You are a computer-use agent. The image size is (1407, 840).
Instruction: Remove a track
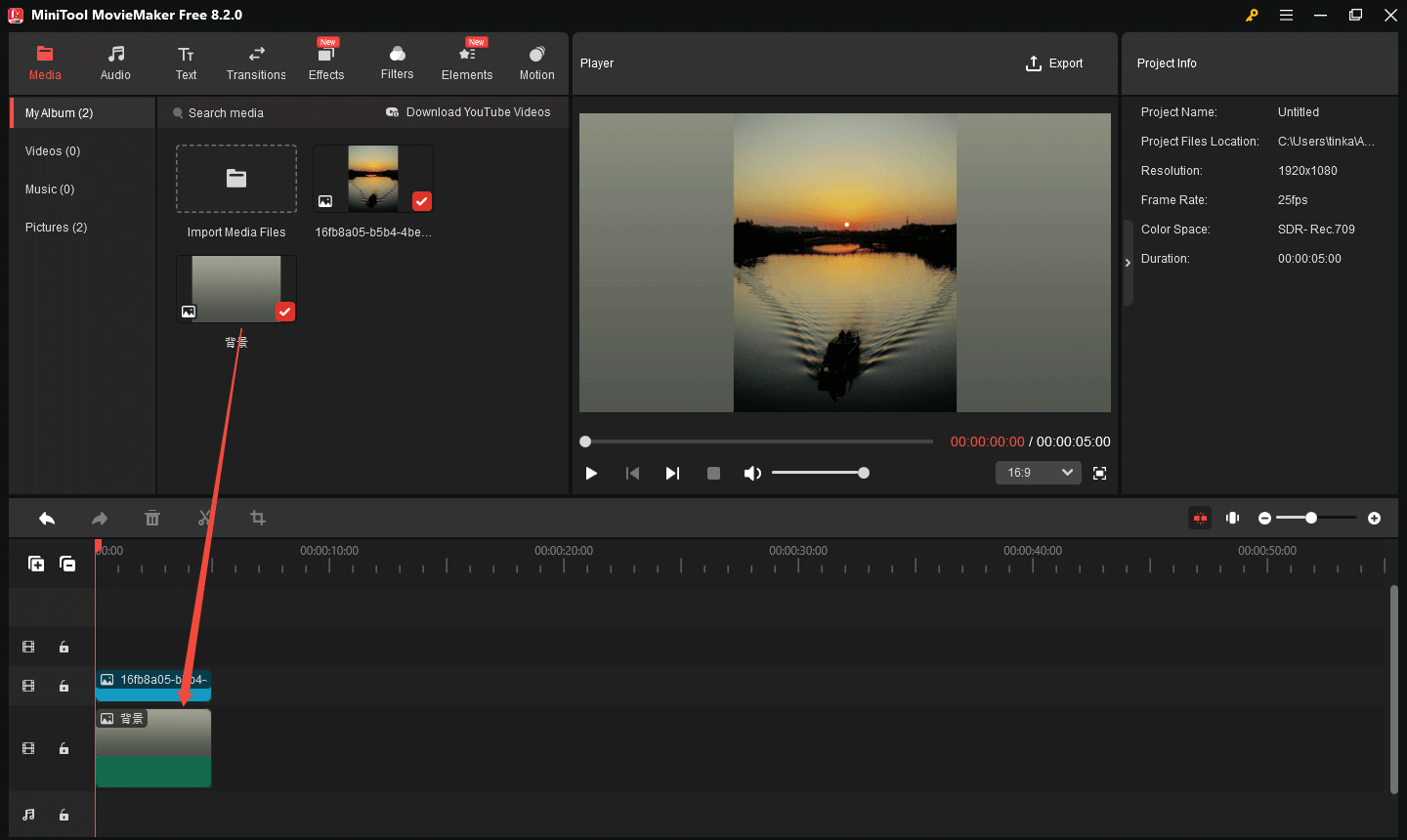[67, 564]
